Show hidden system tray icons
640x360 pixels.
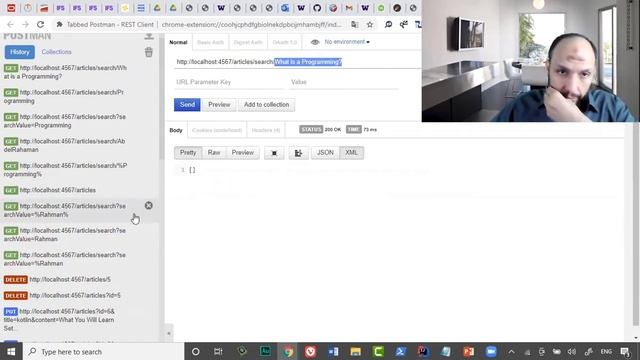point(511,351)
